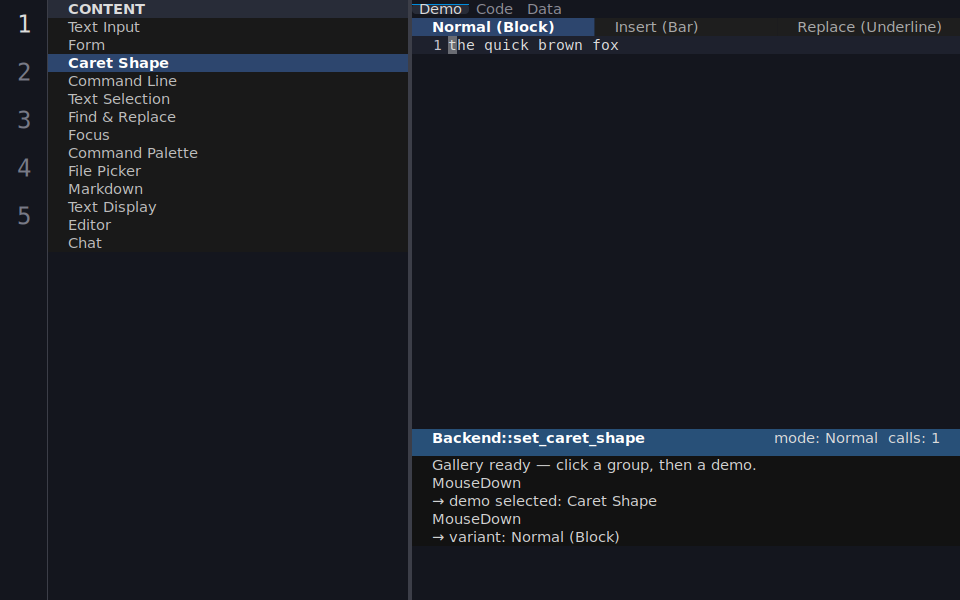This screenshot has height=600, width=960.
Task: Open the Form demo
Action: [228, 45]
